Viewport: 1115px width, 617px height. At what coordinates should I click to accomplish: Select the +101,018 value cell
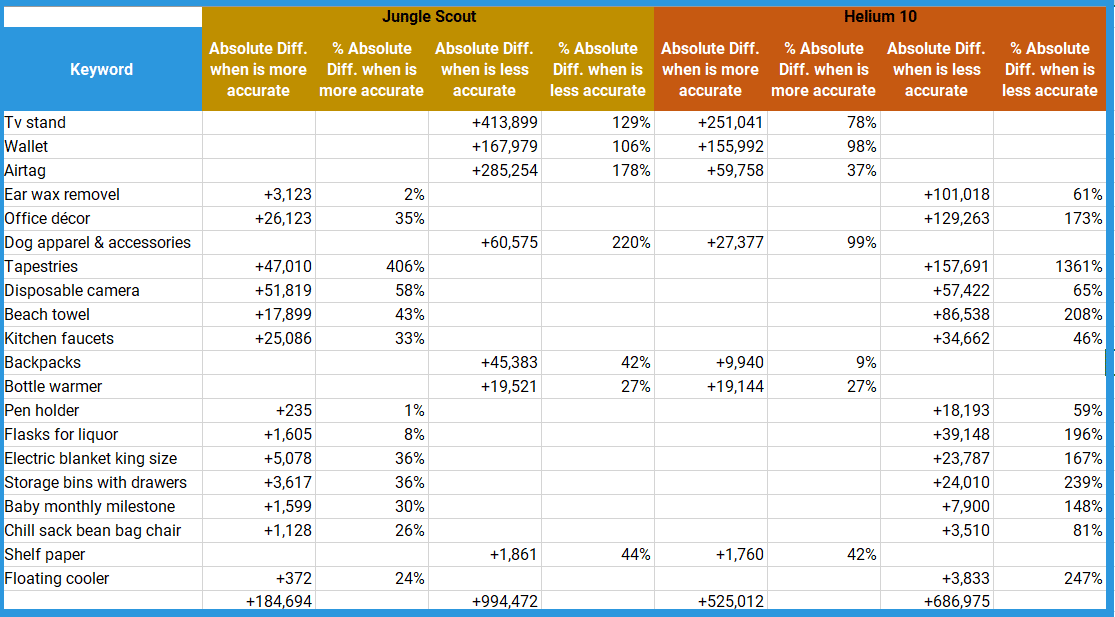(x=937, y=195)
